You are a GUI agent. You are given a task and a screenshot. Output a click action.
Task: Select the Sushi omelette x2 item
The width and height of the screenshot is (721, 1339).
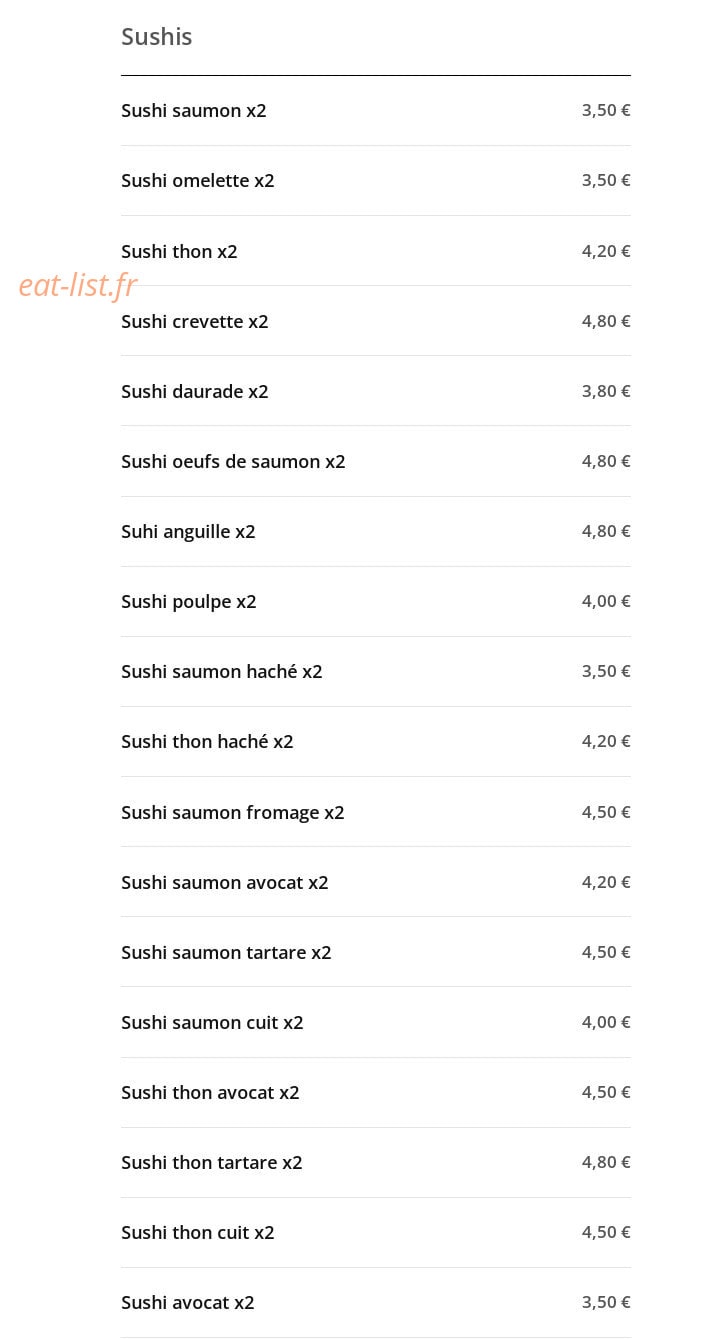click(375, 181)
